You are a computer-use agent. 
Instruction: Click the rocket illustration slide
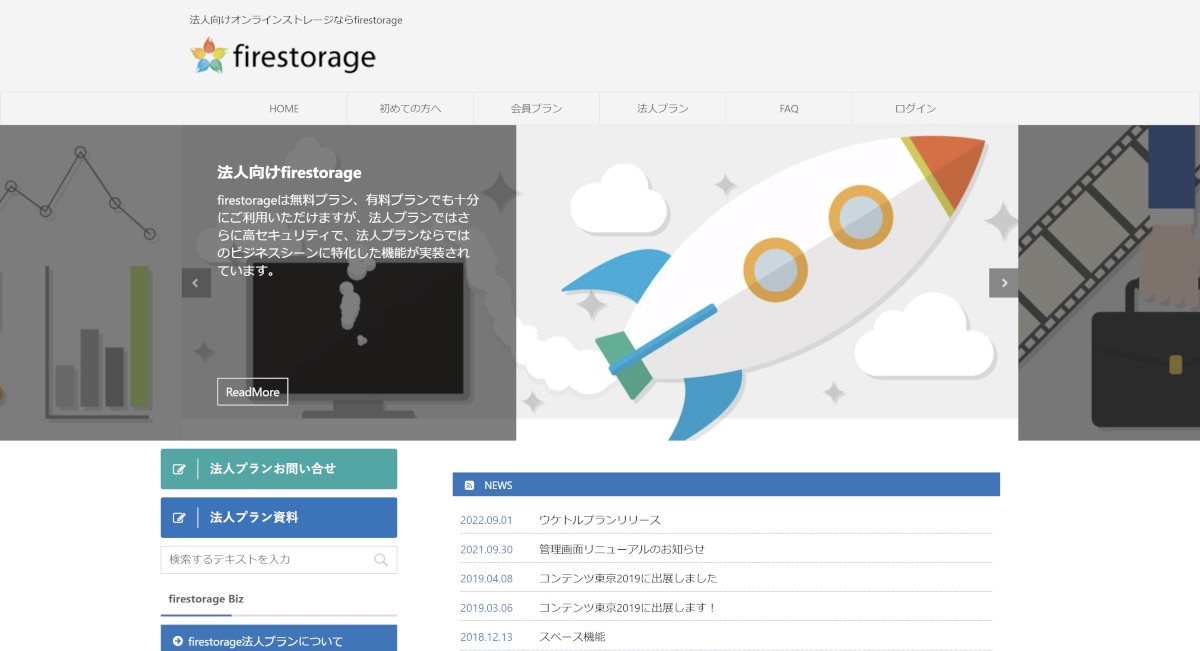pos(767,283)
